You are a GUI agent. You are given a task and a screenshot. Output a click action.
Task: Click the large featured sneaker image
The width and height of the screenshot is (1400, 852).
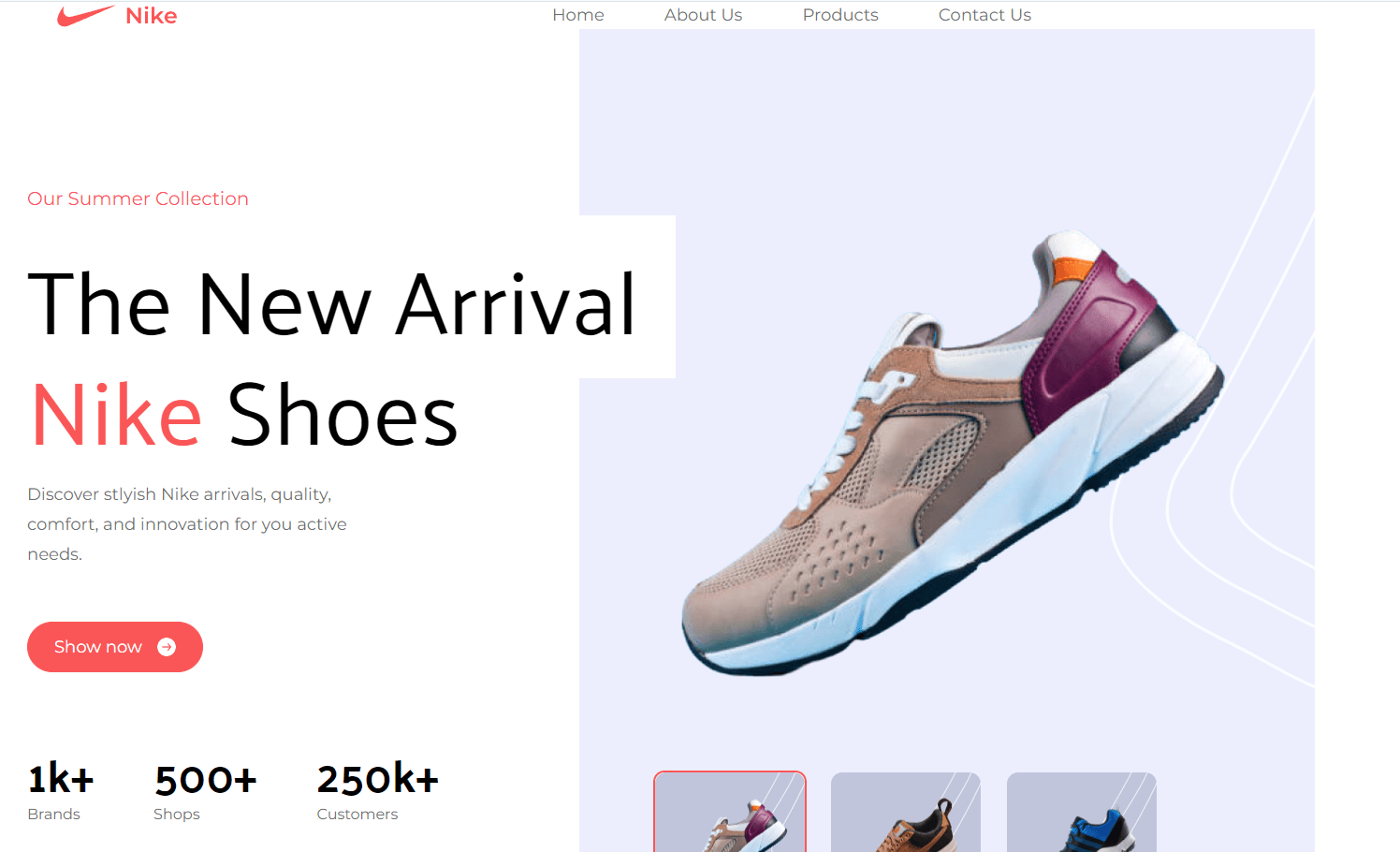[x=952, y=453]
